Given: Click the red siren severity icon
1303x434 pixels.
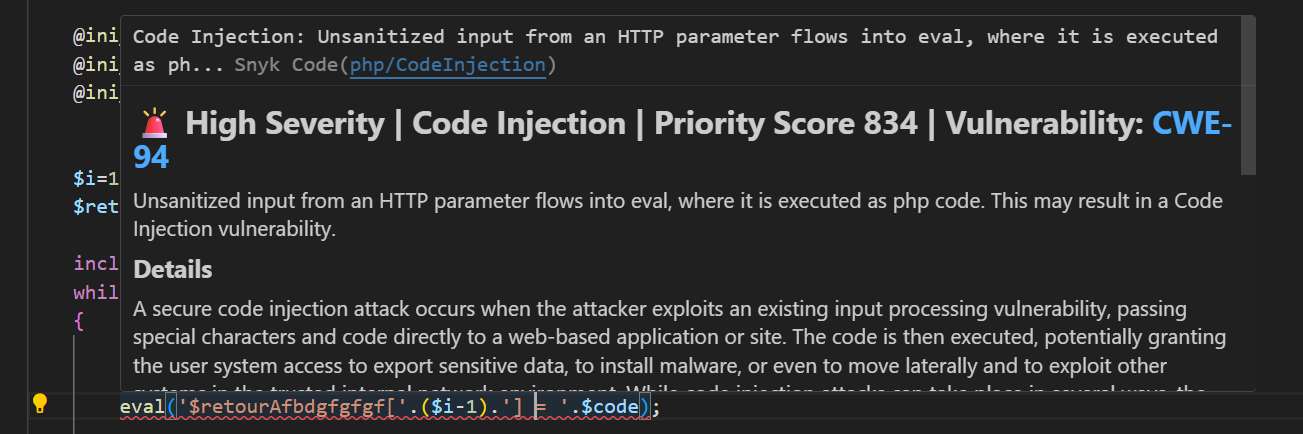Looking at the screenshot, I should (155, 124).
